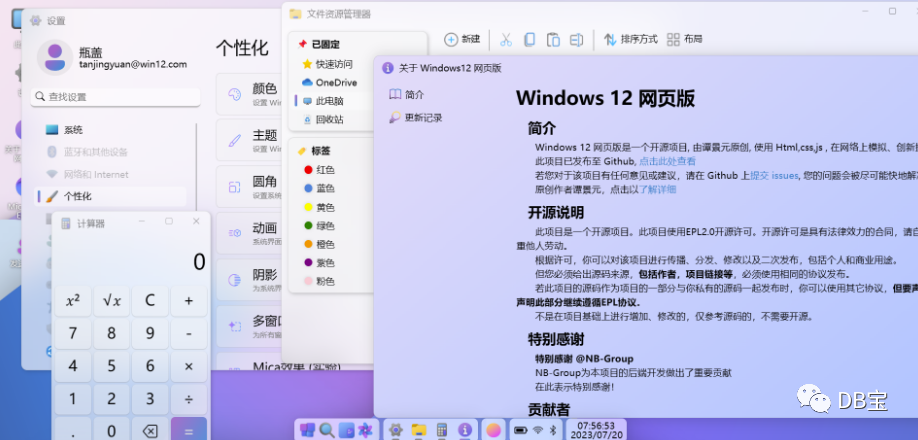Select OneDrive in File Explorer sidebar
The image size is (918, 440).
tap(329, 82)
